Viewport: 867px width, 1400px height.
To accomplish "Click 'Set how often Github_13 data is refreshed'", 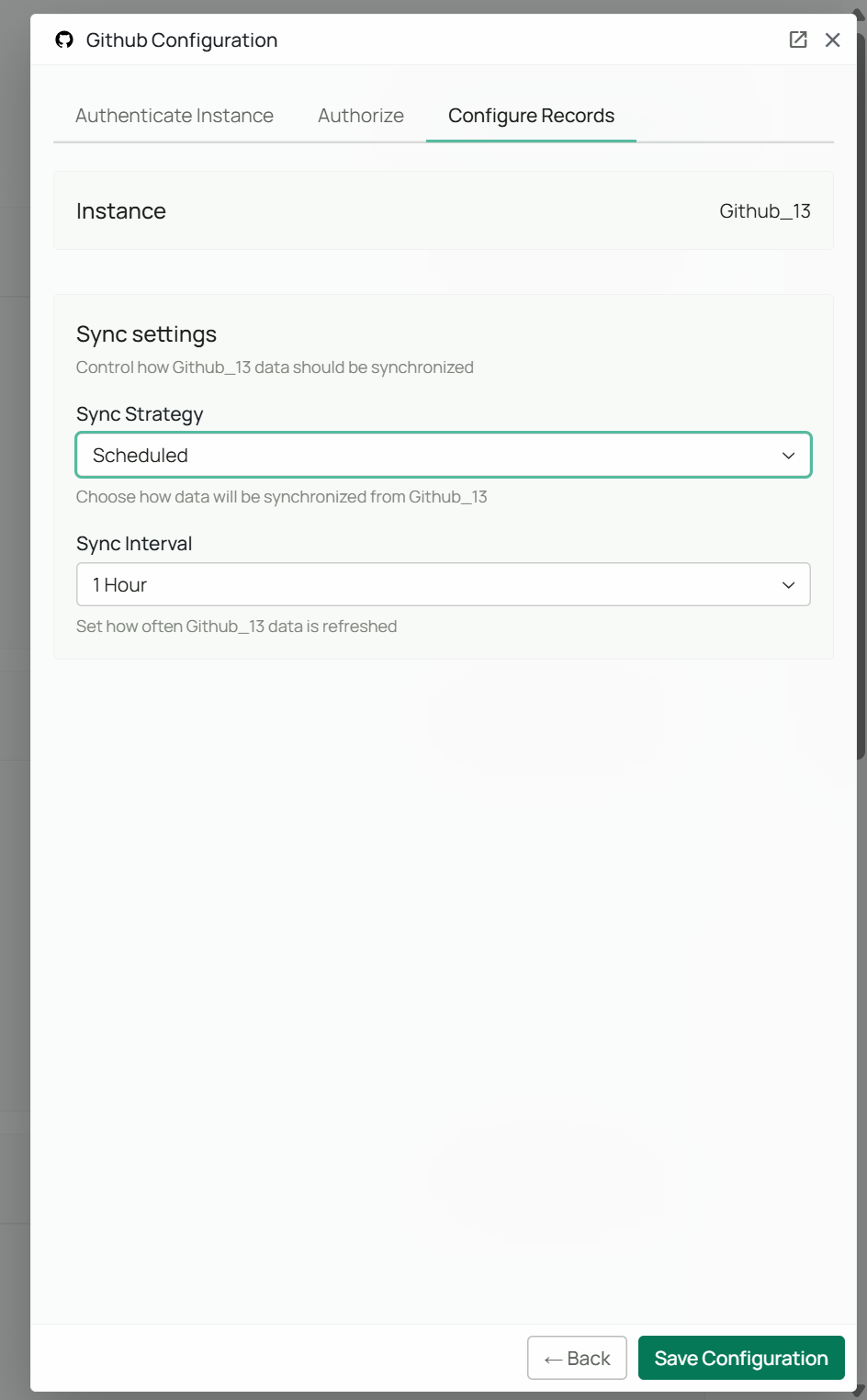I will coord(237,627).
